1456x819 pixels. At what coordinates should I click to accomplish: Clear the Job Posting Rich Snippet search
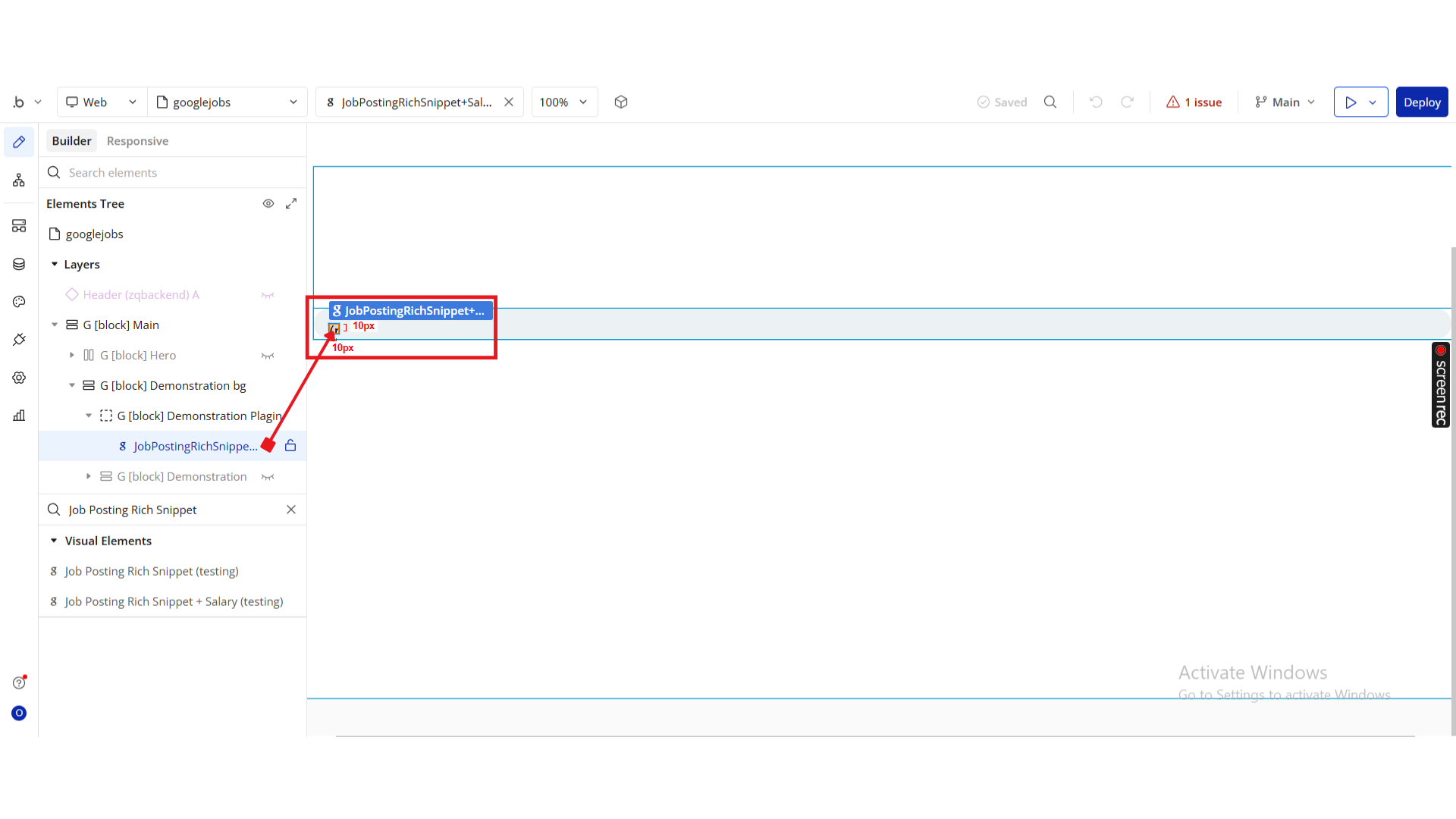coord(291,510)
